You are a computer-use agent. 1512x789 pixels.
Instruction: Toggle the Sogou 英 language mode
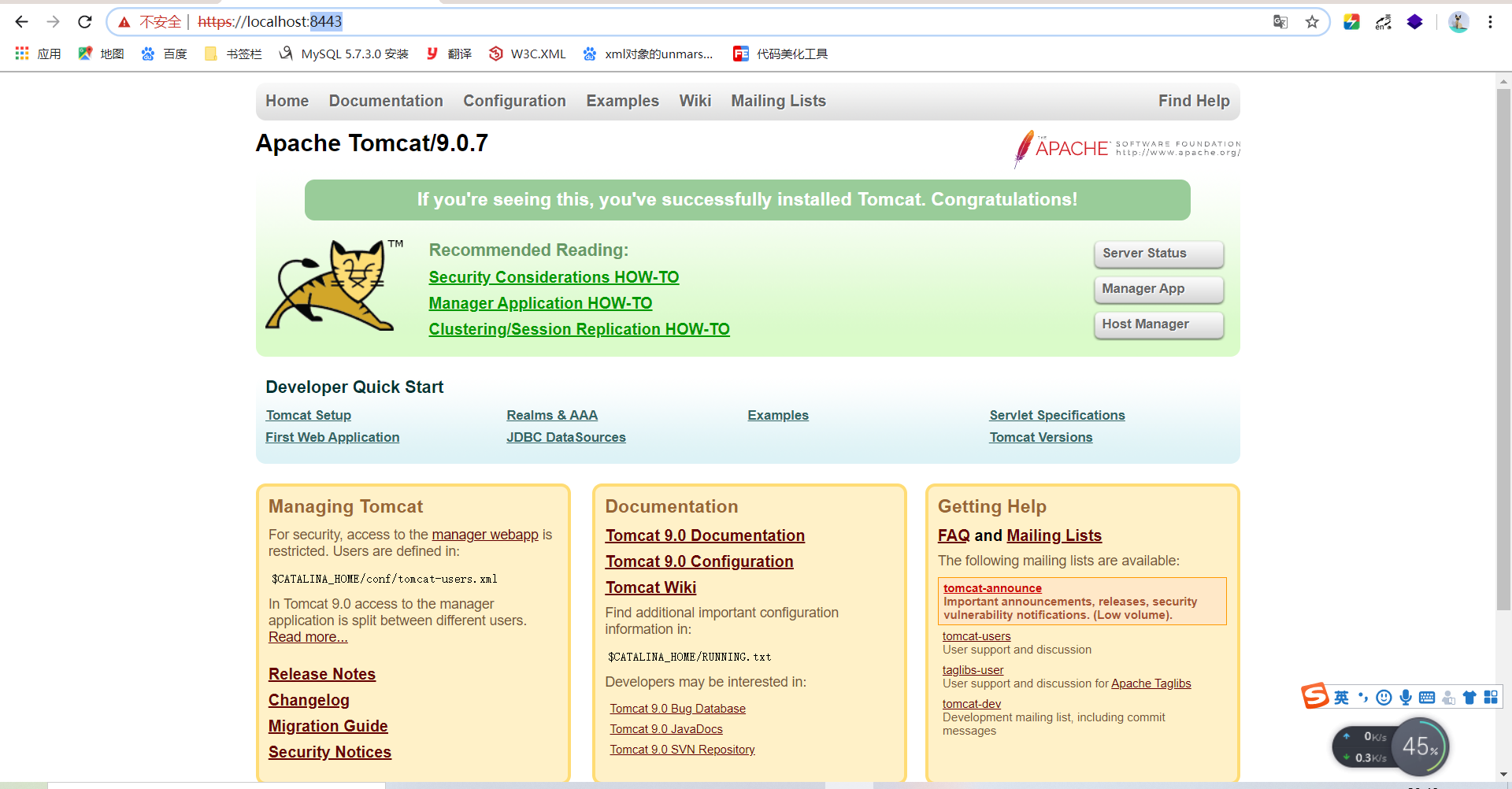coord(1341,698)
